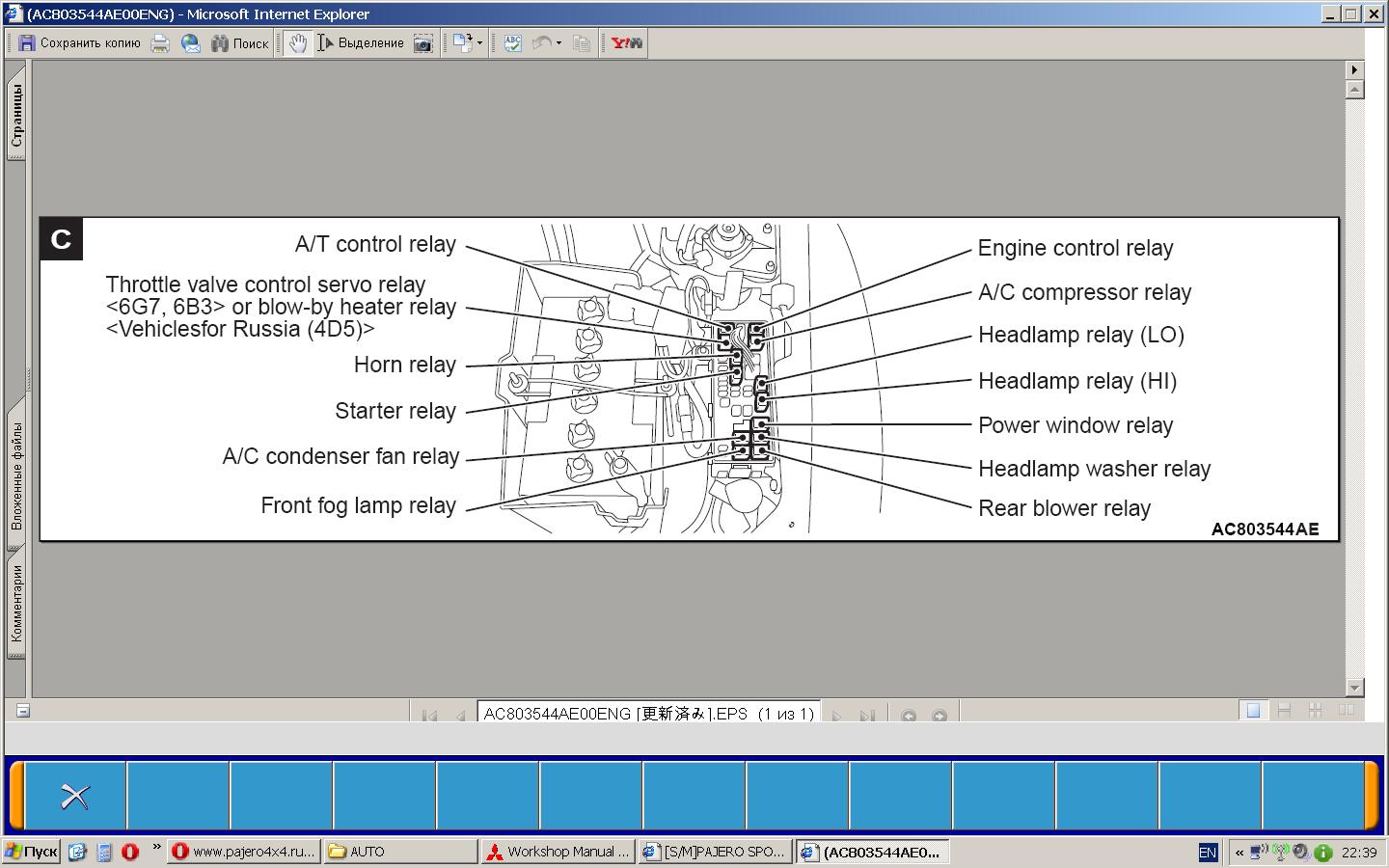1389x868 pixels.
Task: Open the Attachments (Вложенные файлы) side tab
Action: pos(16,475)
